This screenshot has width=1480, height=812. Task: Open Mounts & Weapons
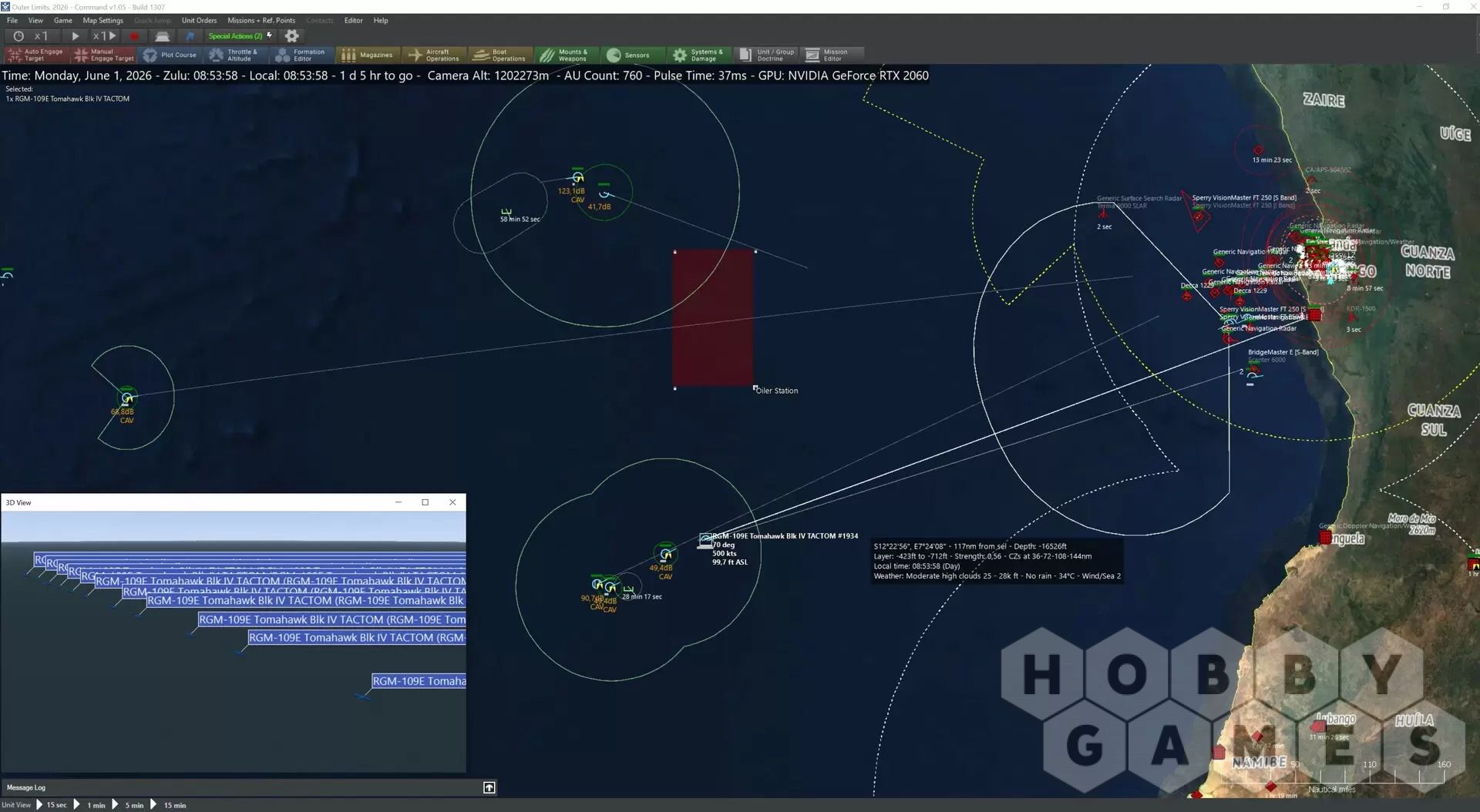[566, 55]
